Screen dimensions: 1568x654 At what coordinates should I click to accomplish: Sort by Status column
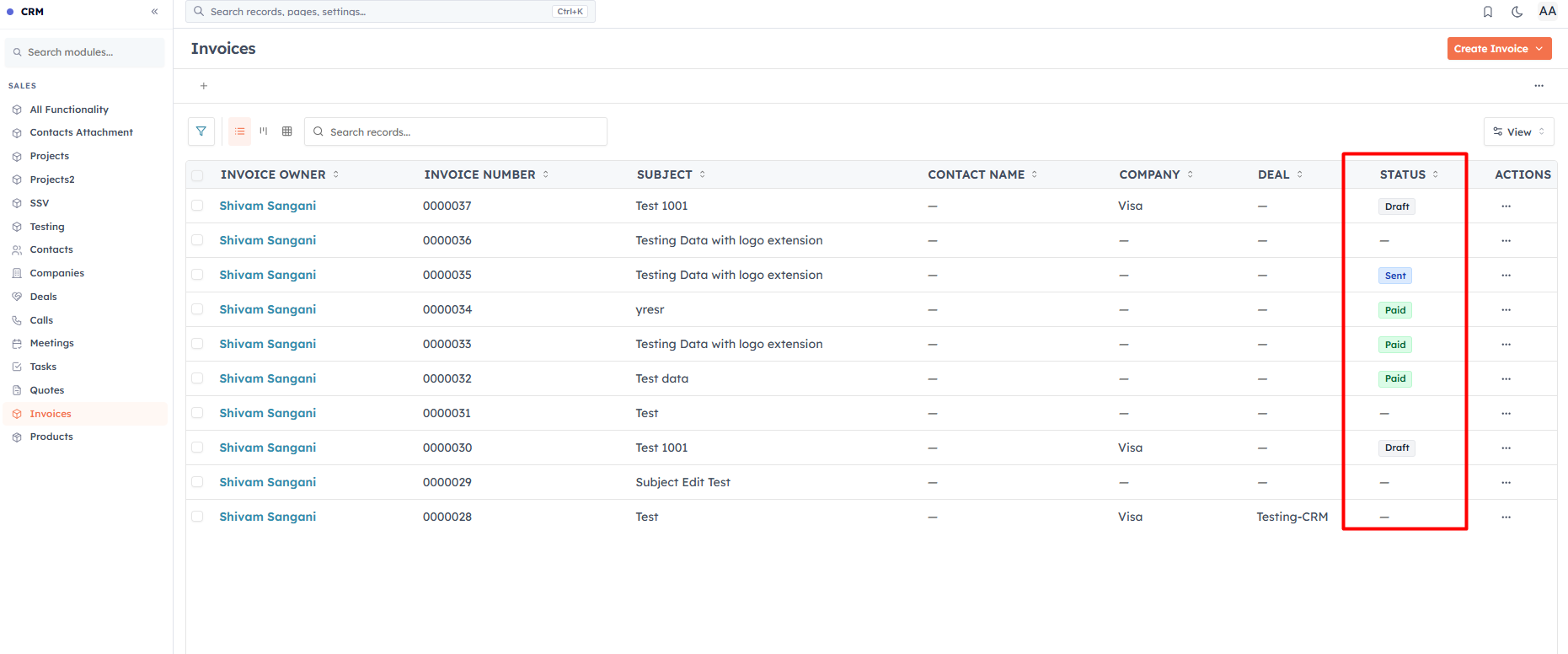coord(1409,174)
